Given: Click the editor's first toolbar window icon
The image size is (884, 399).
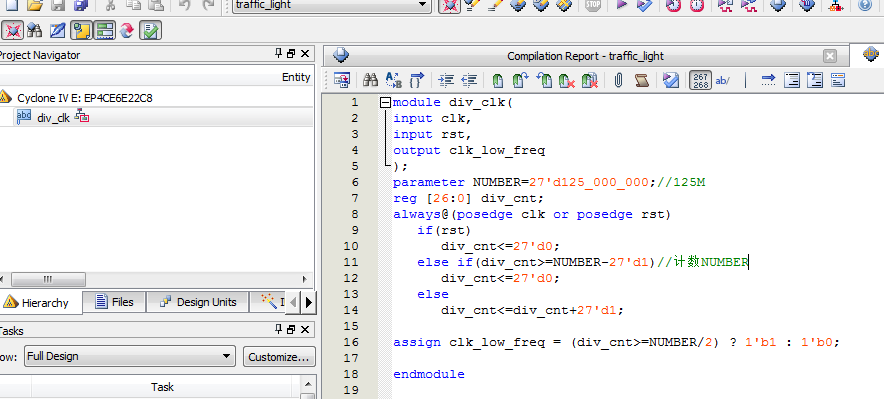Looking at the screenshot, I should (341, 80).
